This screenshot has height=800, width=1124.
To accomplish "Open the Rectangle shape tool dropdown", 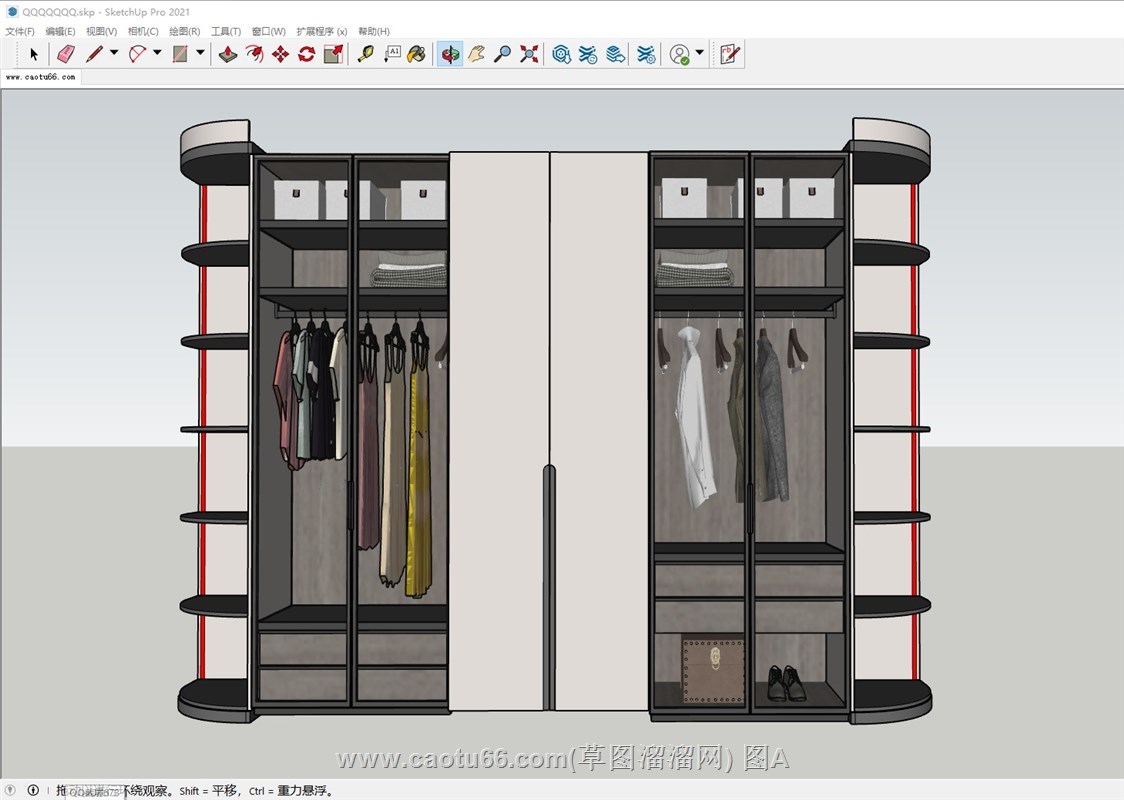I will tap(200, 54).
